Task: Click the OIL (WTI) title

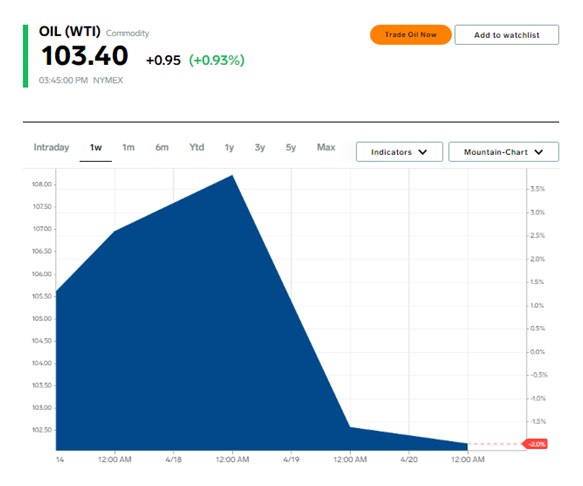Action: coord(70,31)
